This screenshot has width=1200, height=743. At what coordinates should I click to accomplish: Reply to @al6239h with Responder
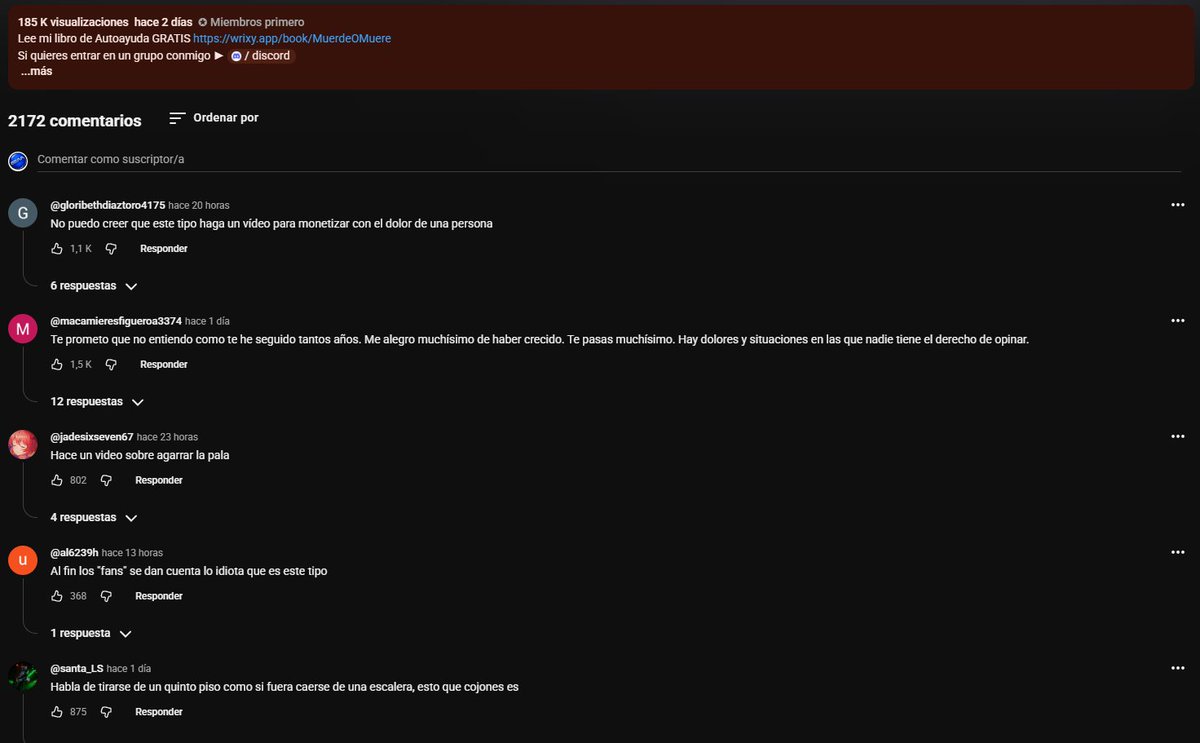coord(159,596)
